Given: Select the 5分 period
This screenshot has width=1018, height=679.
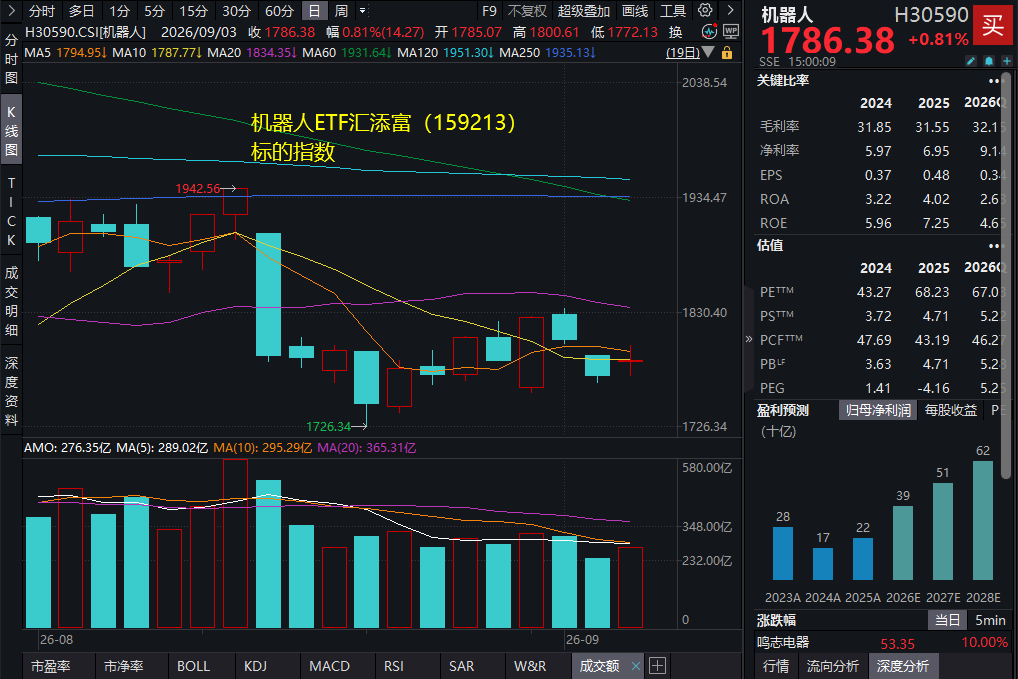Looking at the screenshot, I should [x=155, y=11].
